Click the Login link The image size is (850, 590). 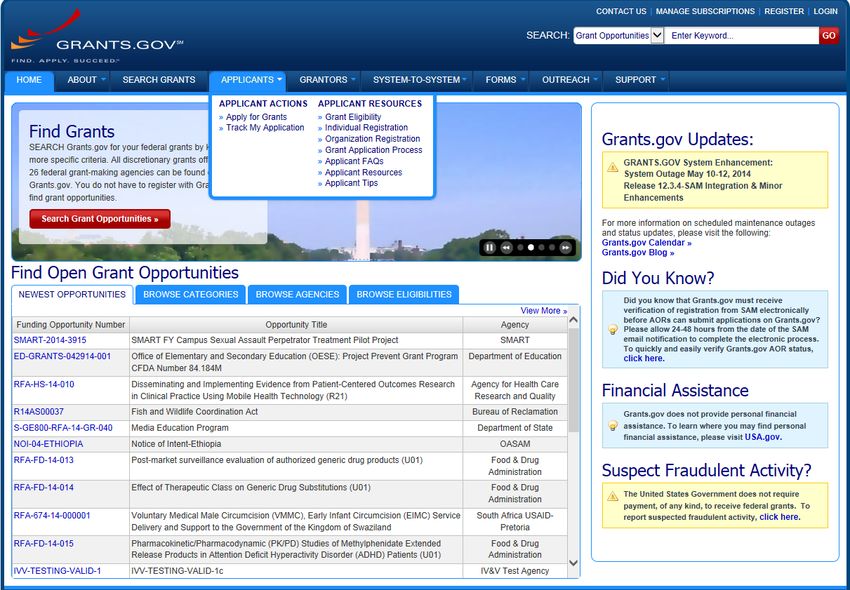point(826,11)
